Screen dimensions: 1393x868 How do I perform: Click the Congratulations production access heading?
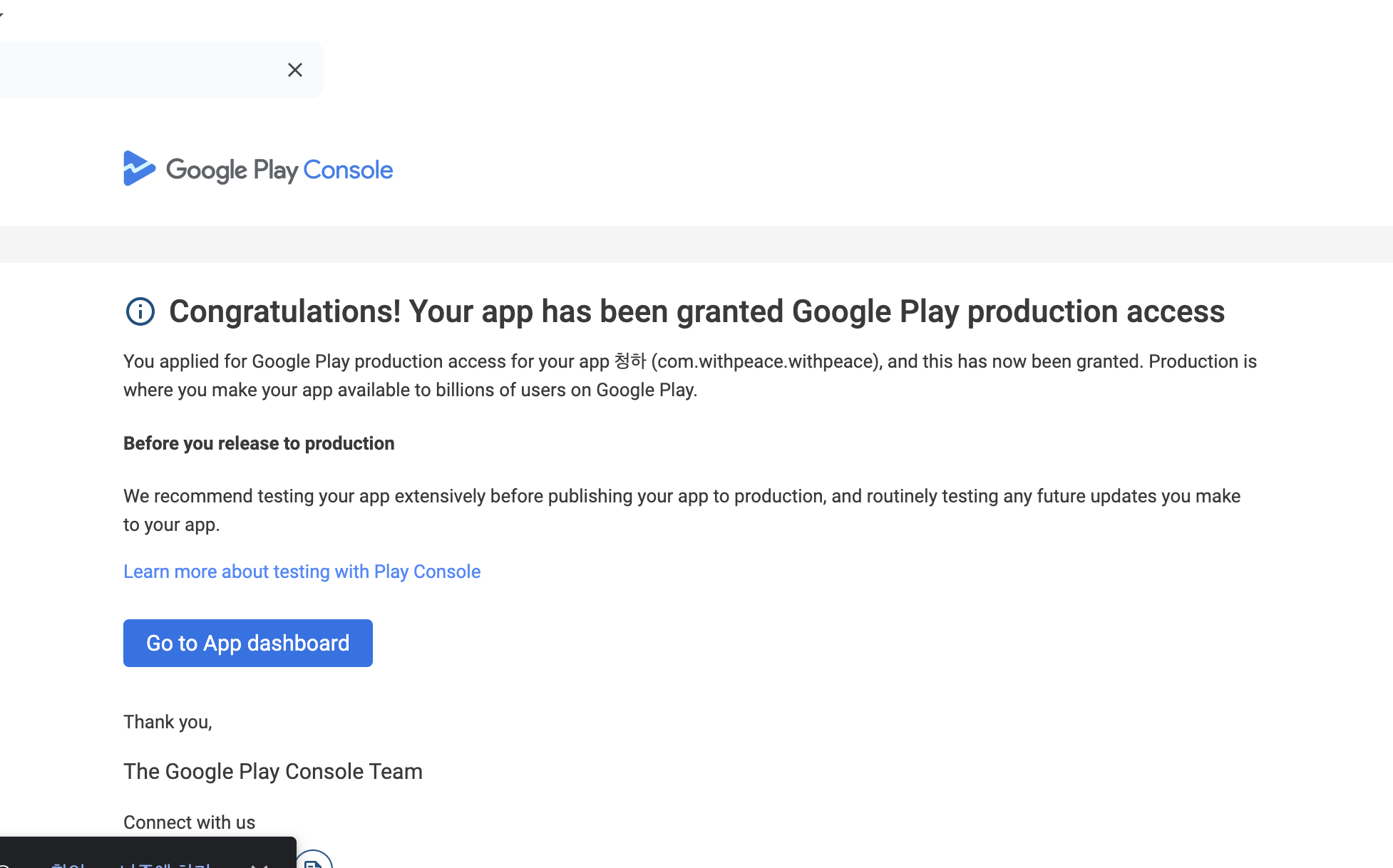[x=696, y=311]
